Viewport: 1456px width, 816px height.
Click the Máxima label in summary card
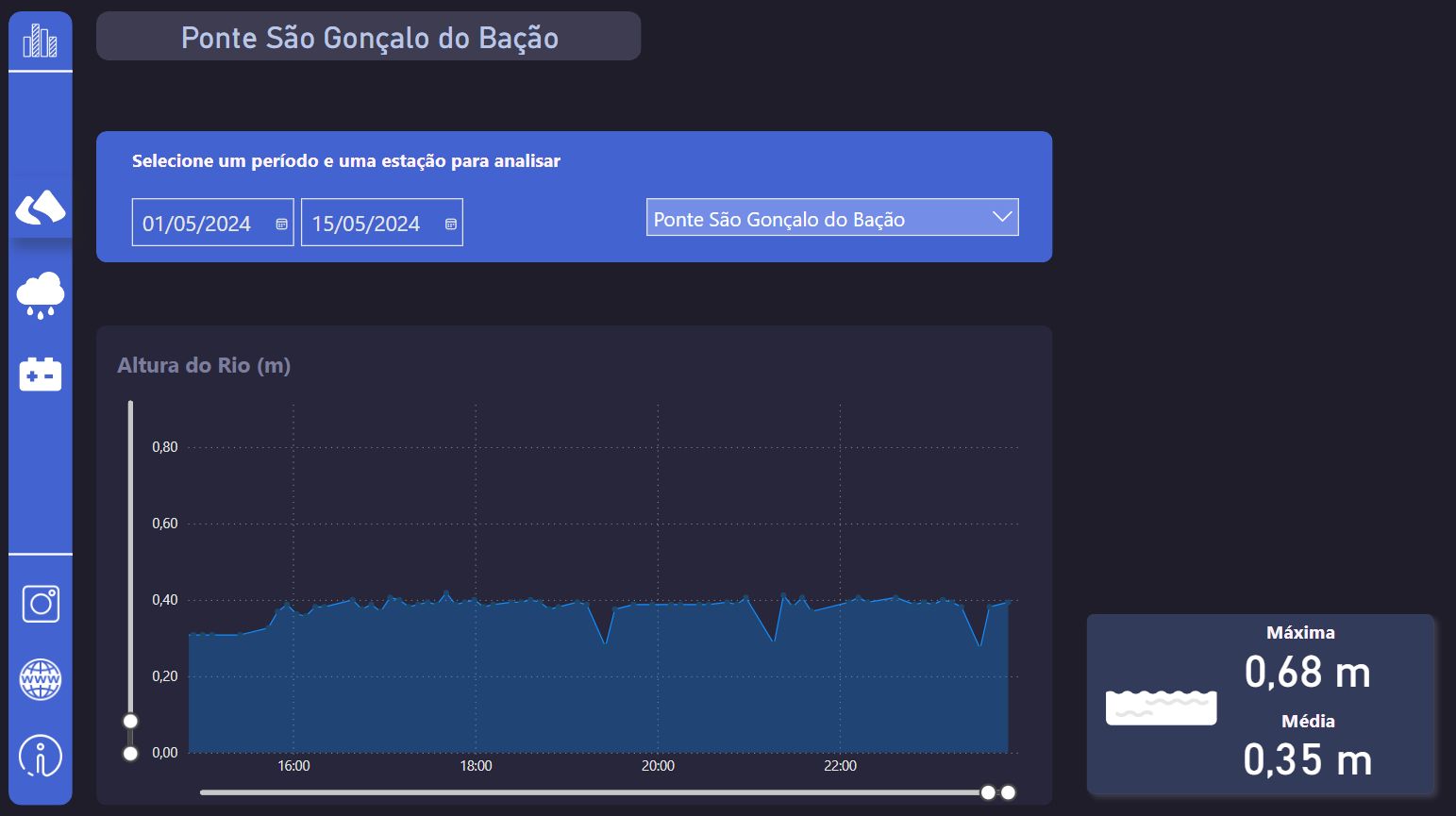[1300, 633]
